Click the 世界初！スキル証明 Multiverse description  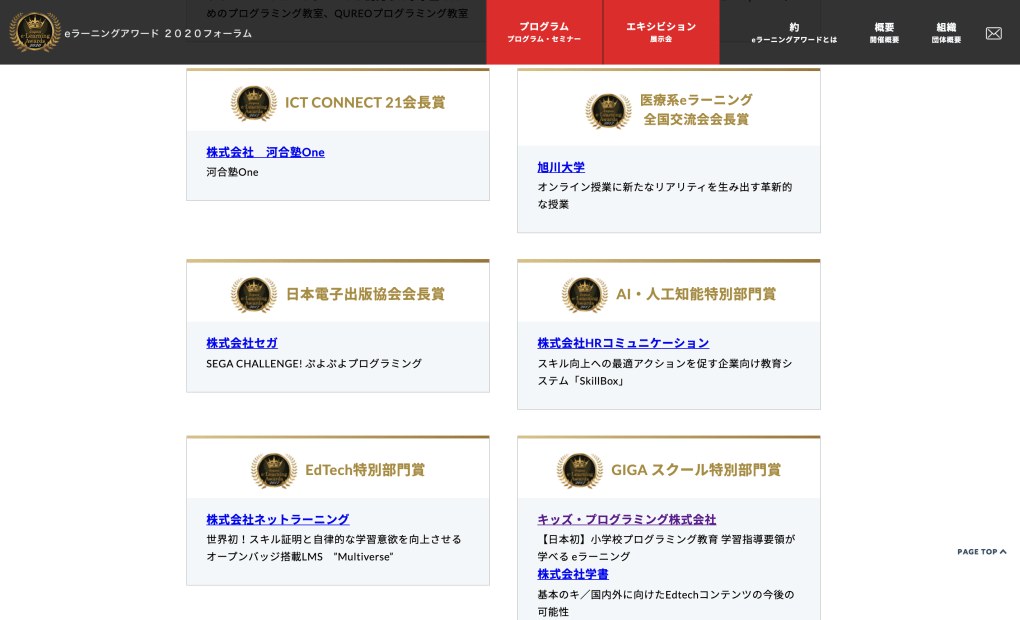click(334, 548)
